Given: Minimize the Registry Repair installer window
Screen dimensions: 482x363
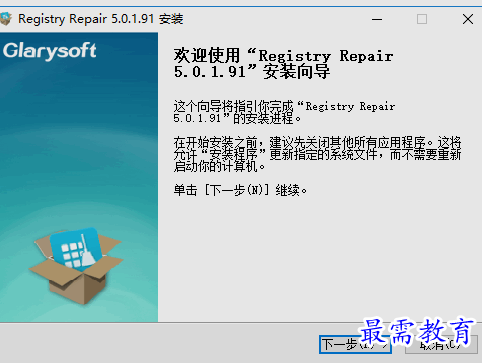Looking at the screenshot, I should 377,19.
